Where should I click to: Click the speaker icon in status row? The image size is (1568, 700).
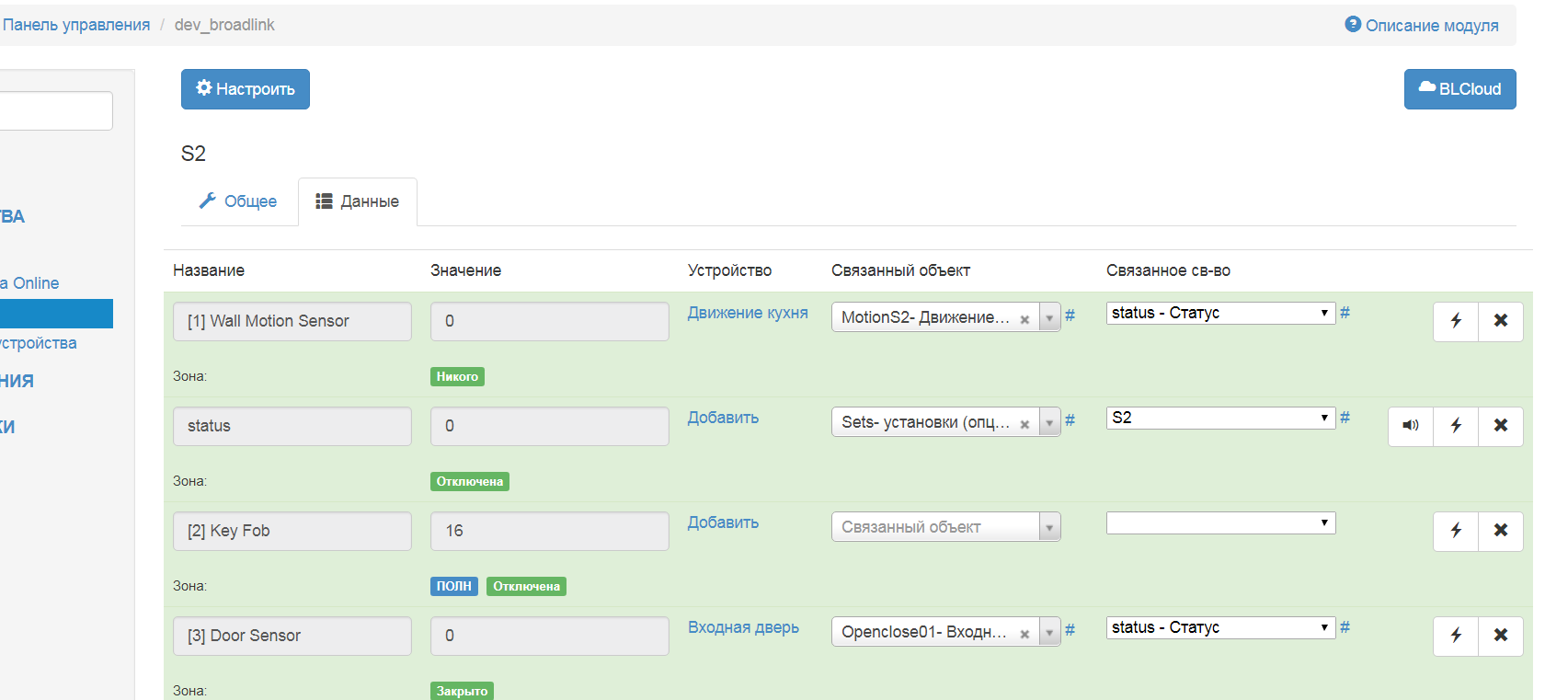click(x=1410, y=426)
